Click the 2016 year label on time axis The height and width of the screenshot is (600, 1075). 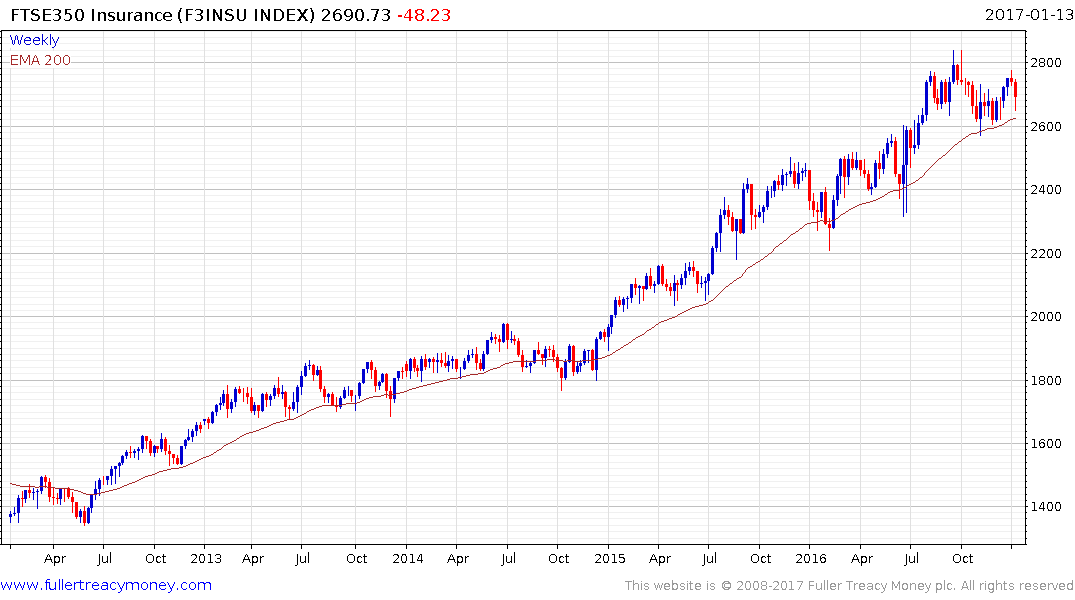pos(811,558)
